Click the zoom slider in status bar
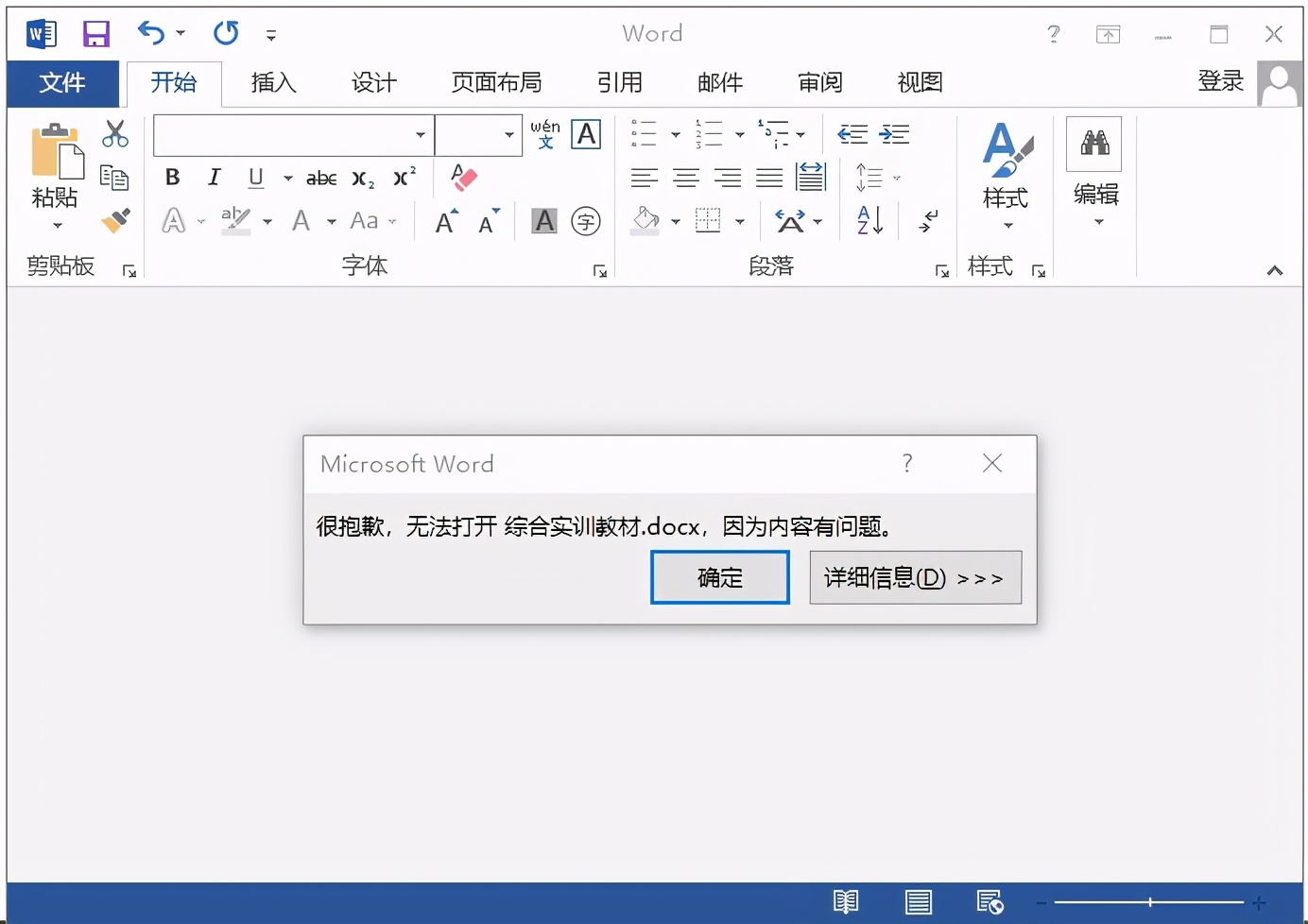The height and width of the screenshot is (924, 1308). (1150, 902)
